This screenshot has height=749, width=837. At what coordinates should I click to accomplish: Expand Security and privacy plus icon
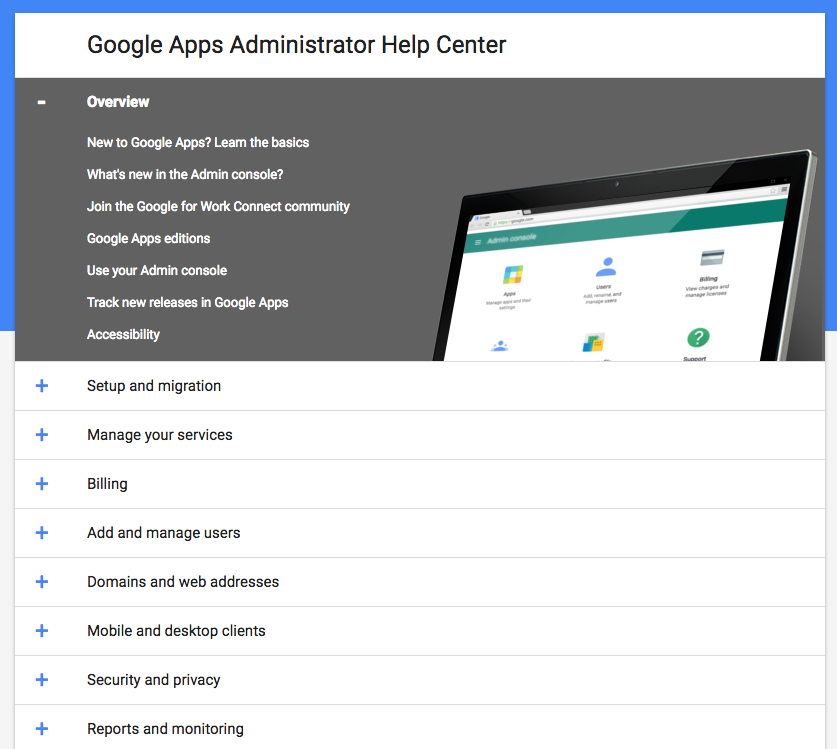coord(42,680)
